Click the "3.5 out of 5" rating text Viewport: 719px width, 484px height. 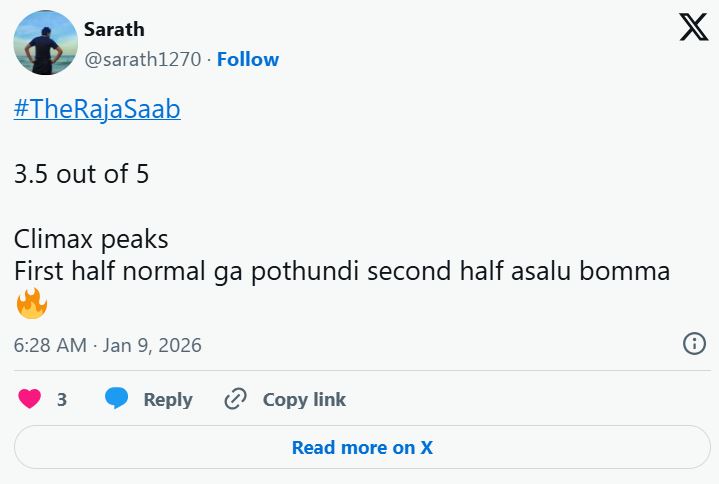[81, 174]
